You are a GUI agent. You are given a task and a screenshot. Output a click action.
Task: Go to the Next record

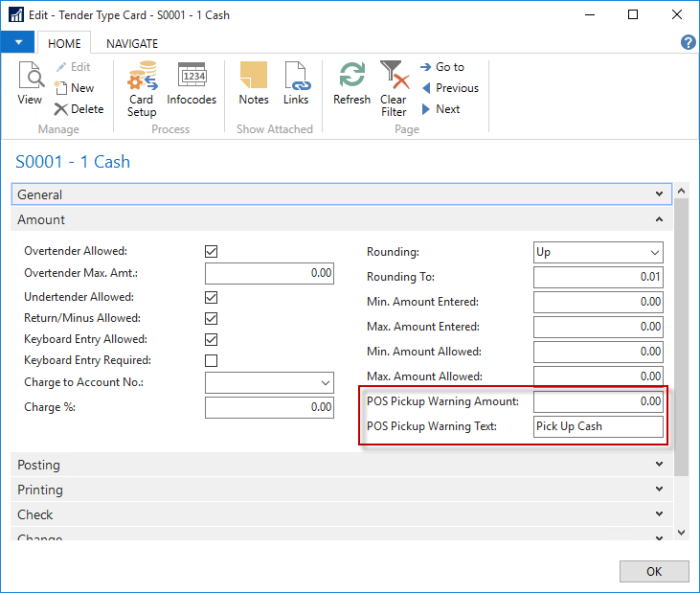(440, 109)
